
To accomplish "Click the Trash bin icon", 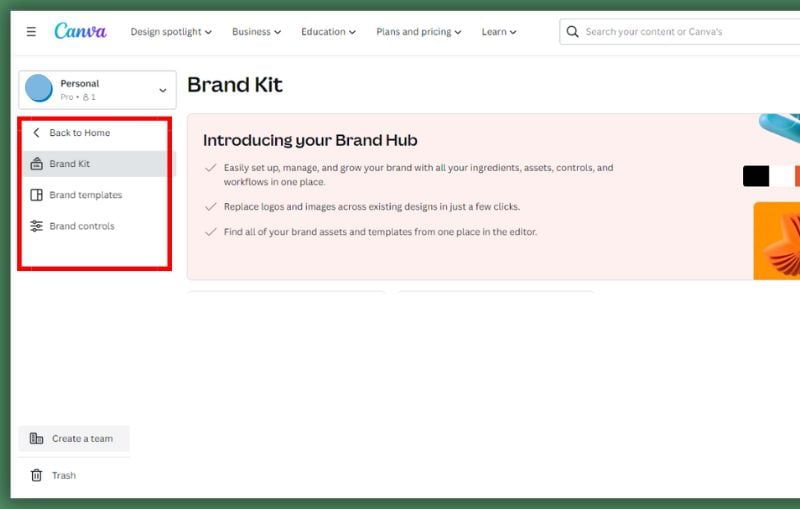I will pyautogui.click(x=36, y=475).
